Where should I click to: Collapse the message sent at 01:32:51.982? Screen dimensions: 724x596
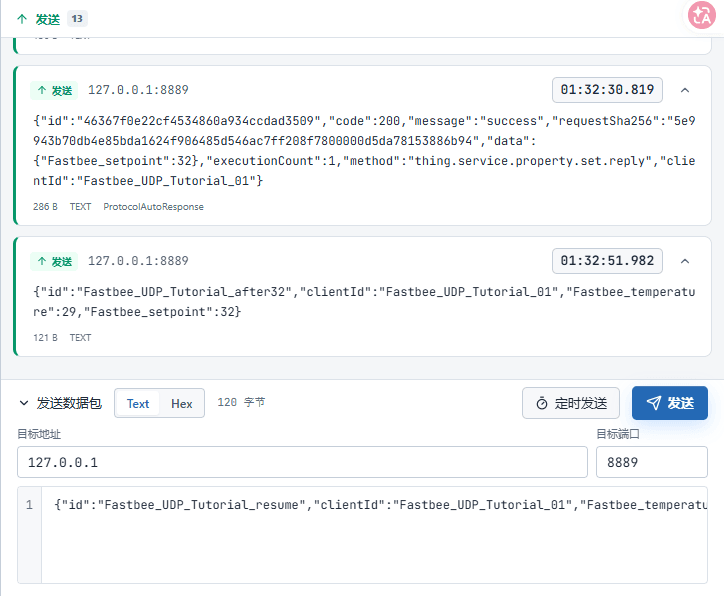point(685,261)
